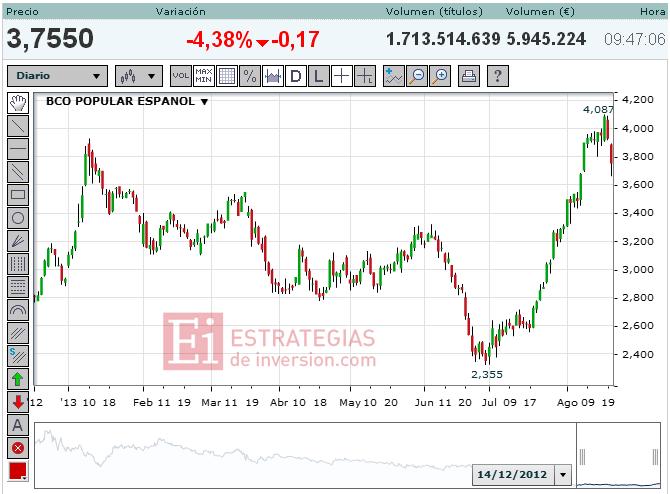Viewport: 670px width, 494px height.
Task: Select the S parallel lines tool
Action: (x=18, y=356)
